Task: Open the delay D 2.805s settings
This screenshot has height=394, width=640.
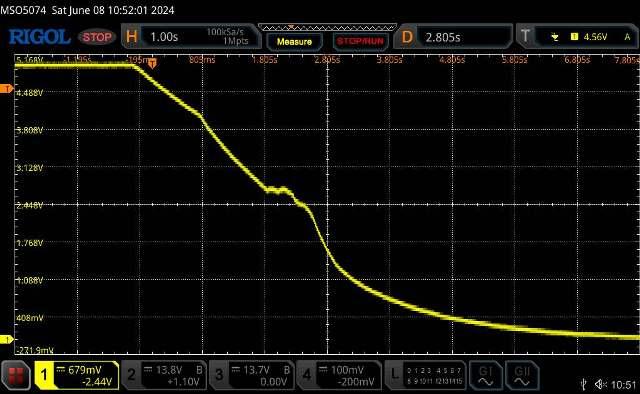Action: click(453, 37)
